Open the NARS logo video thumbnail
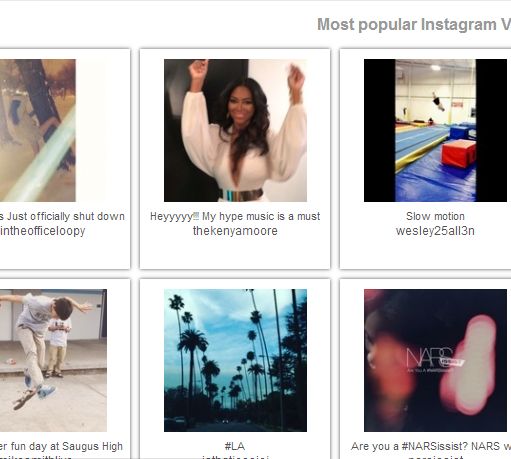511x459 pixels. click(x=435, y=360)
